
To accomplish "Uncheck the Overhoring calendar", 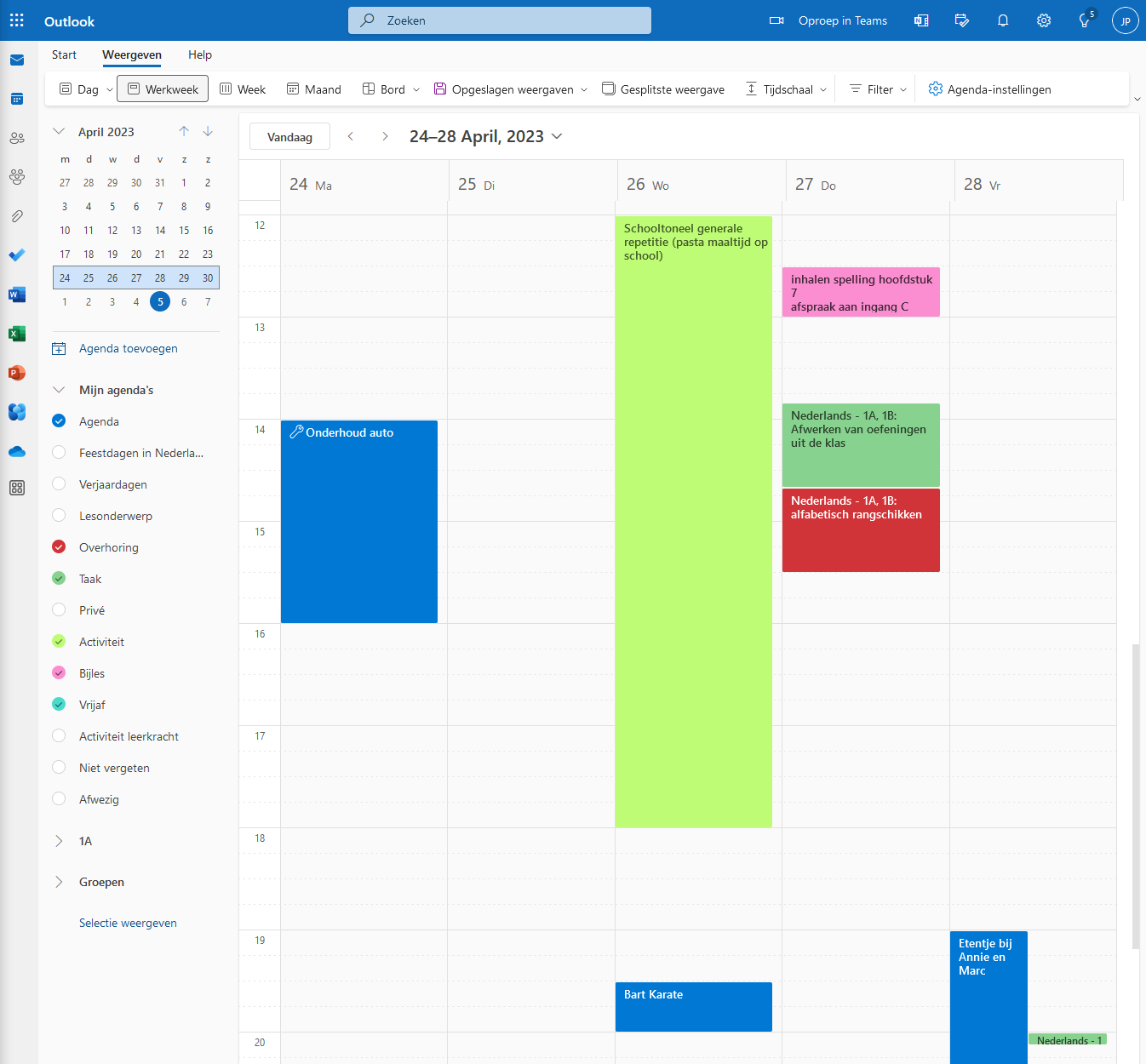I will [59, 547].
